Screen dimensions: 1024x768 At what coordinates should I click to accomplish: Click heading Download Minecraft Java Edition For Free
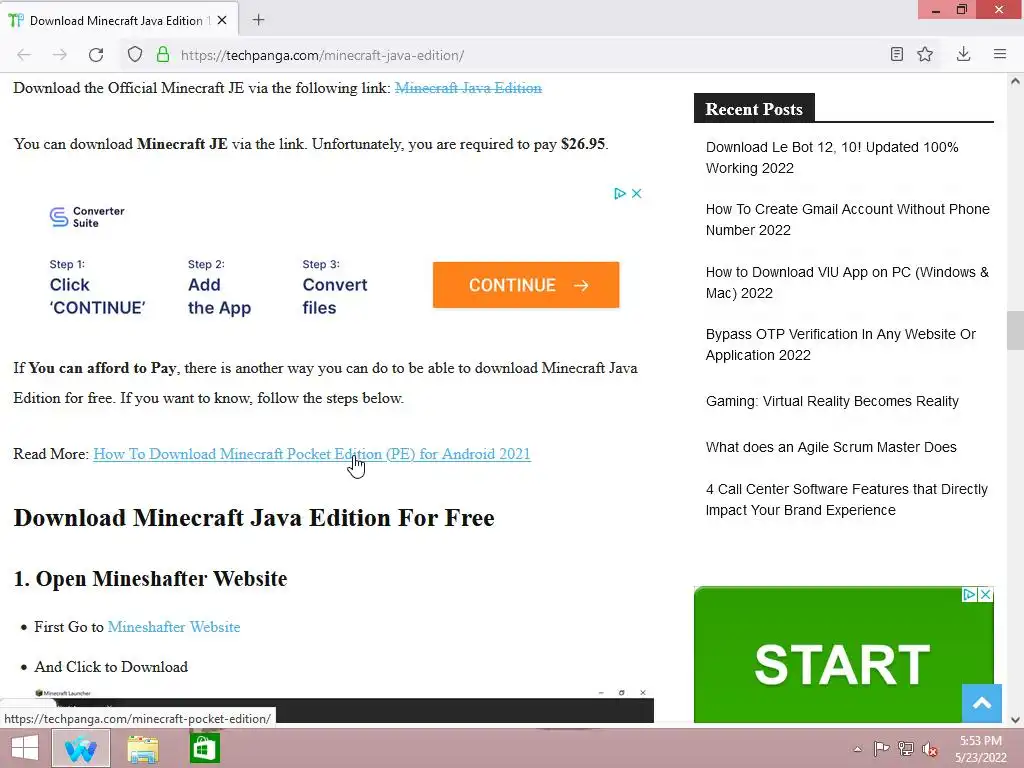pos(254,518)
